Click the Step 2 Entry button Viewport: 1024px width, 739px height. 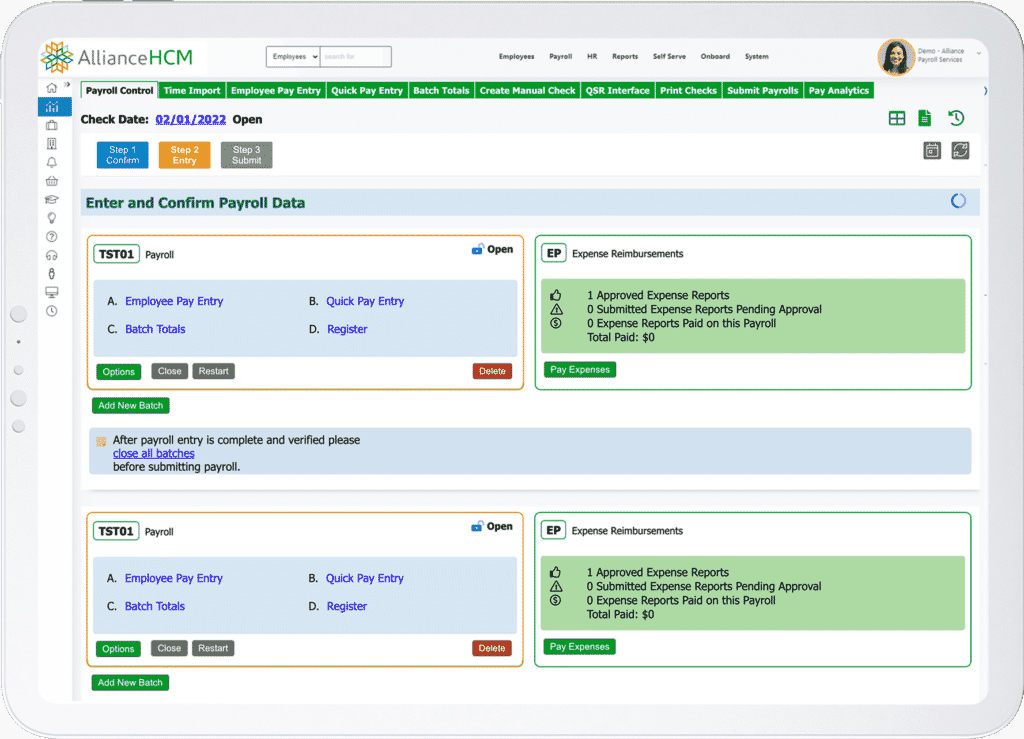pos(184,155)
